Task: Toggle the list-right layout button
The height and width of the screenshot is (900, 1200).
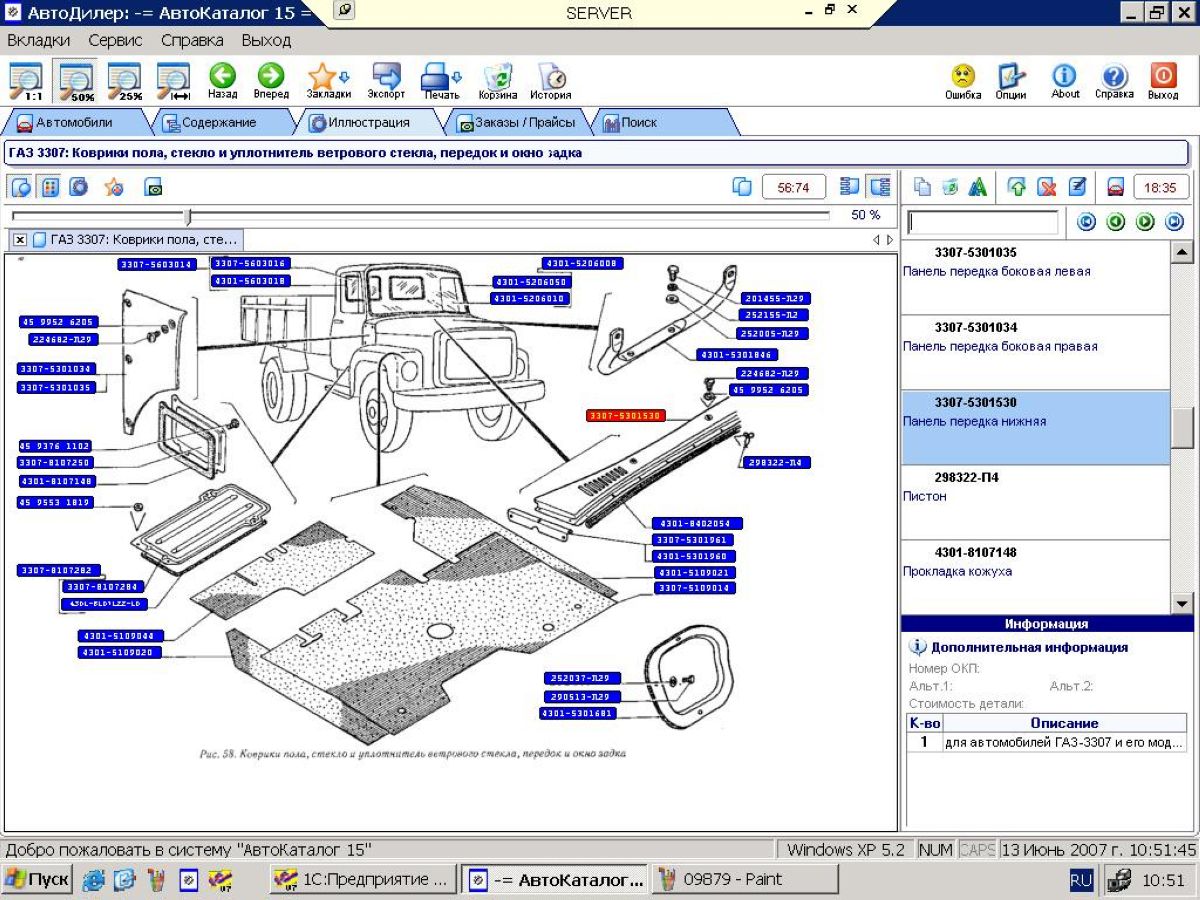Action: tap(880, 187)
